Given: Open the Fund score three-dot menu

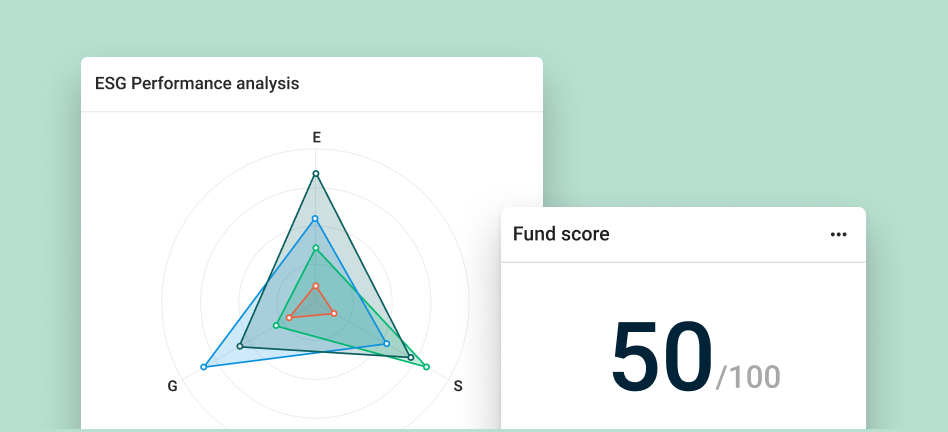Looking at the screenshot, I should coord(838,235).
